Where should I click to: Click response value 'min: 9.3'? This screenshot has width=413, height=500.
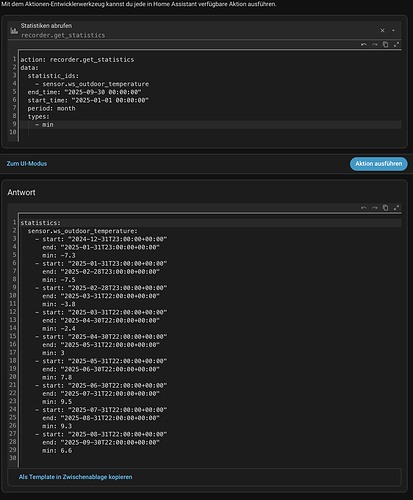coord(57,426)
